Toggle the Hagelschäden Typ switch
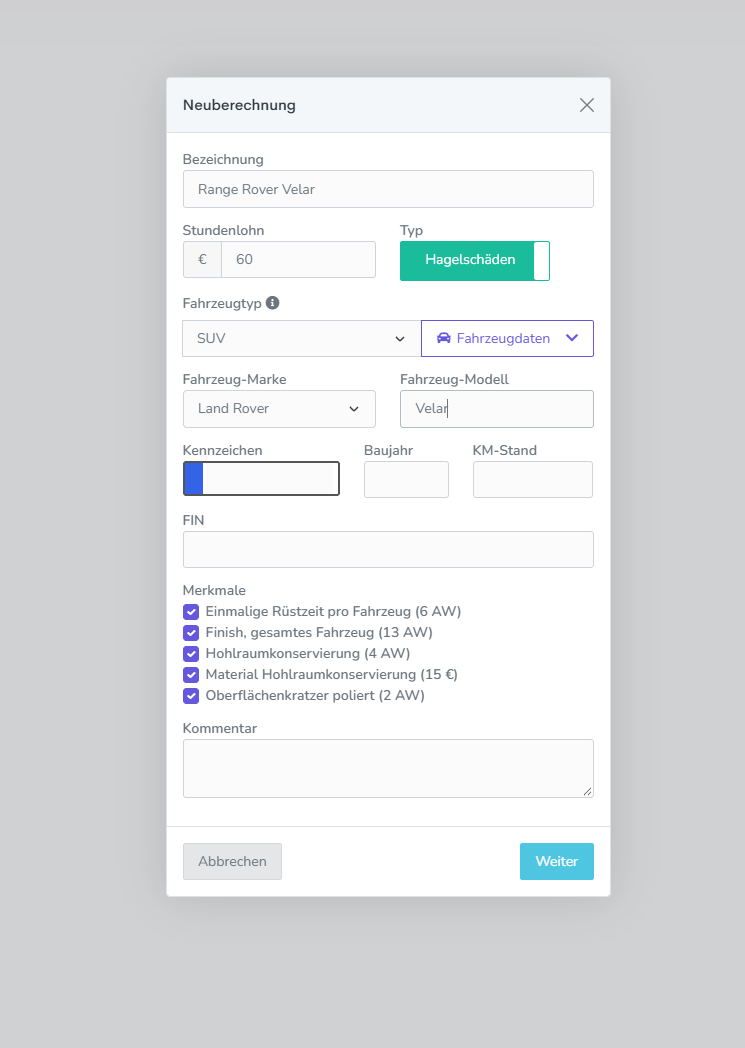 point(475,261)
